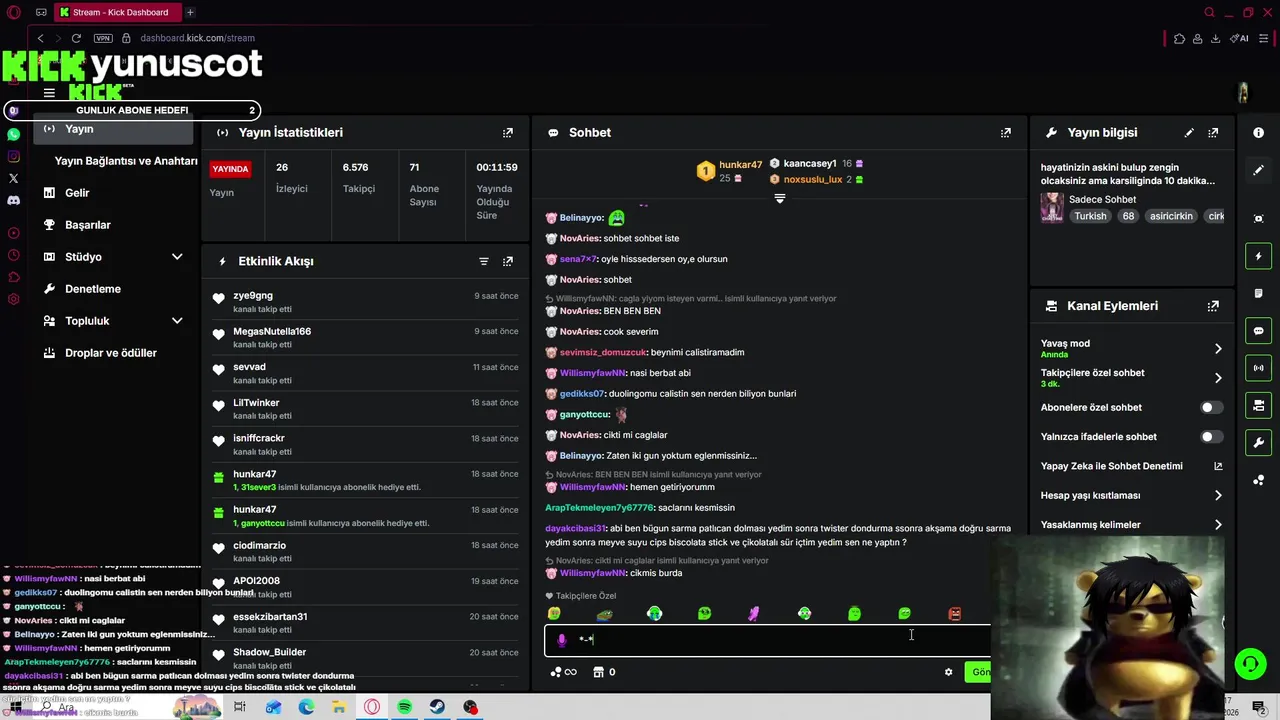The height and width of the screenshot is (720, 1280).
Task: Pop out the Yayın İstatistikleri panel
Action: [x=508, y=132]
